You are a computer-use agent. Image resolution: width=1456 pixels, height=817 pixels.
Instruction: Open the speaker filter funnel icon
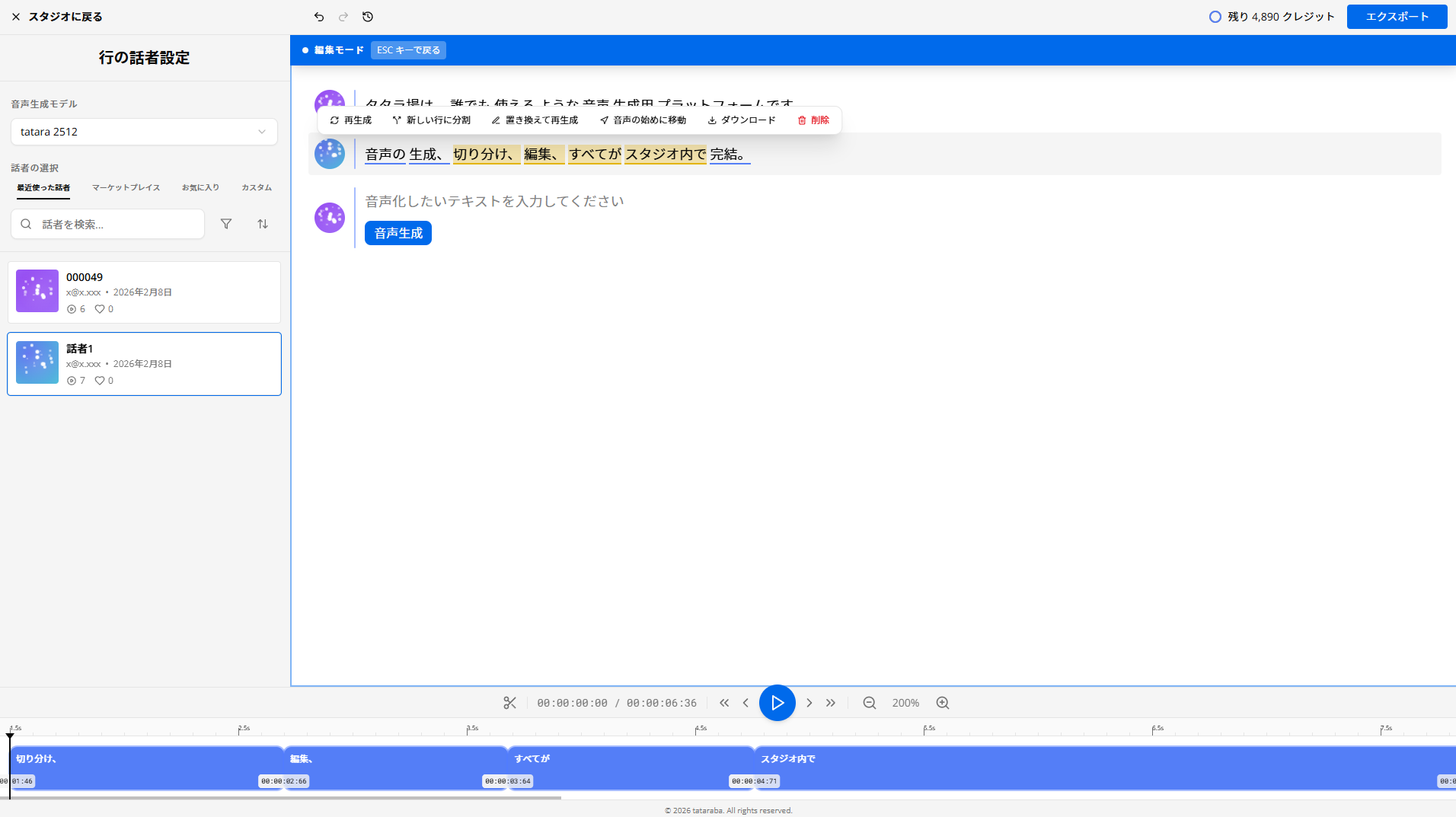226,224
